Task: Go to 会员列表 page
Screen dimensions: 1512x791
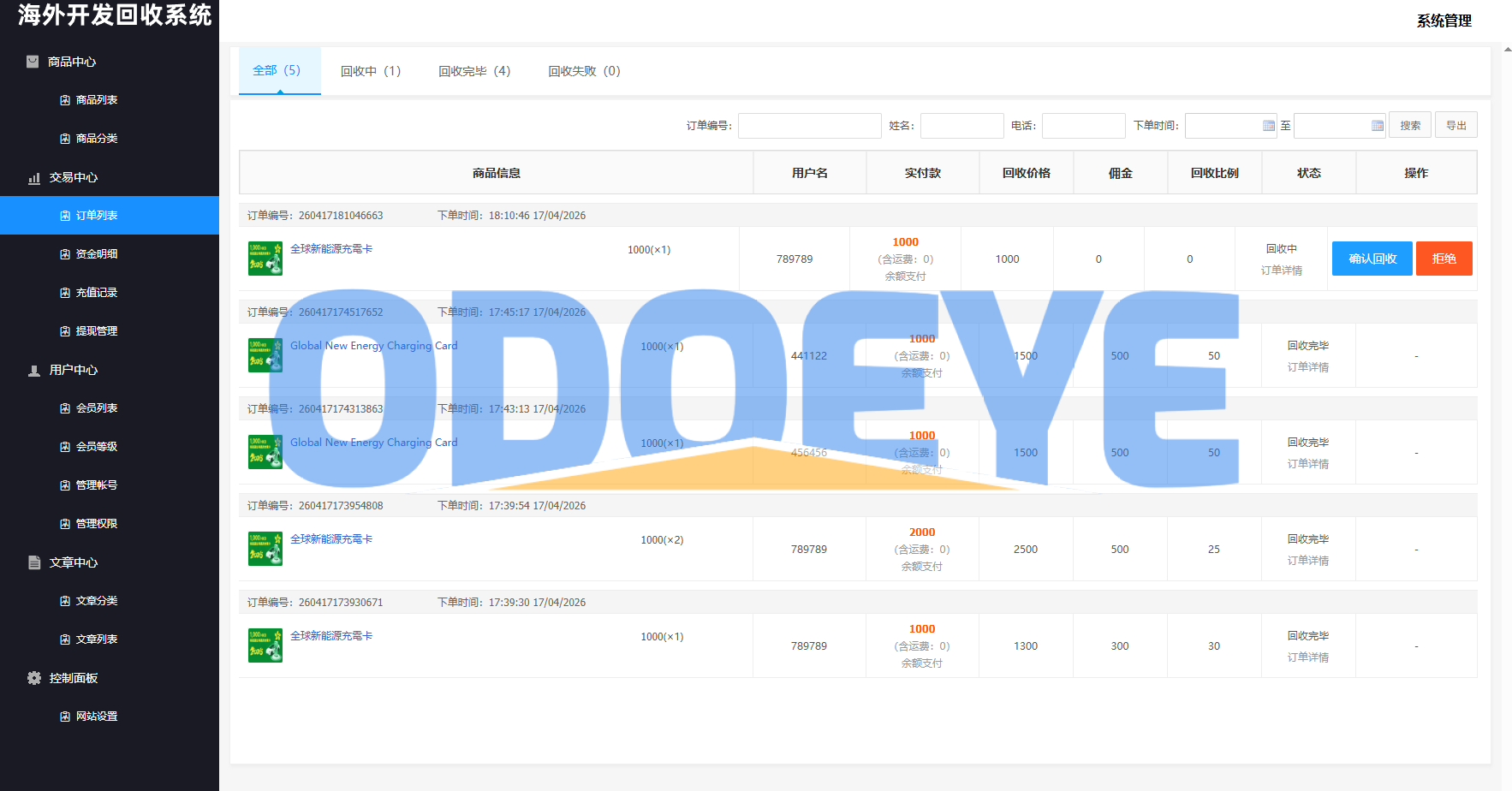Action: tap(97, 408)
